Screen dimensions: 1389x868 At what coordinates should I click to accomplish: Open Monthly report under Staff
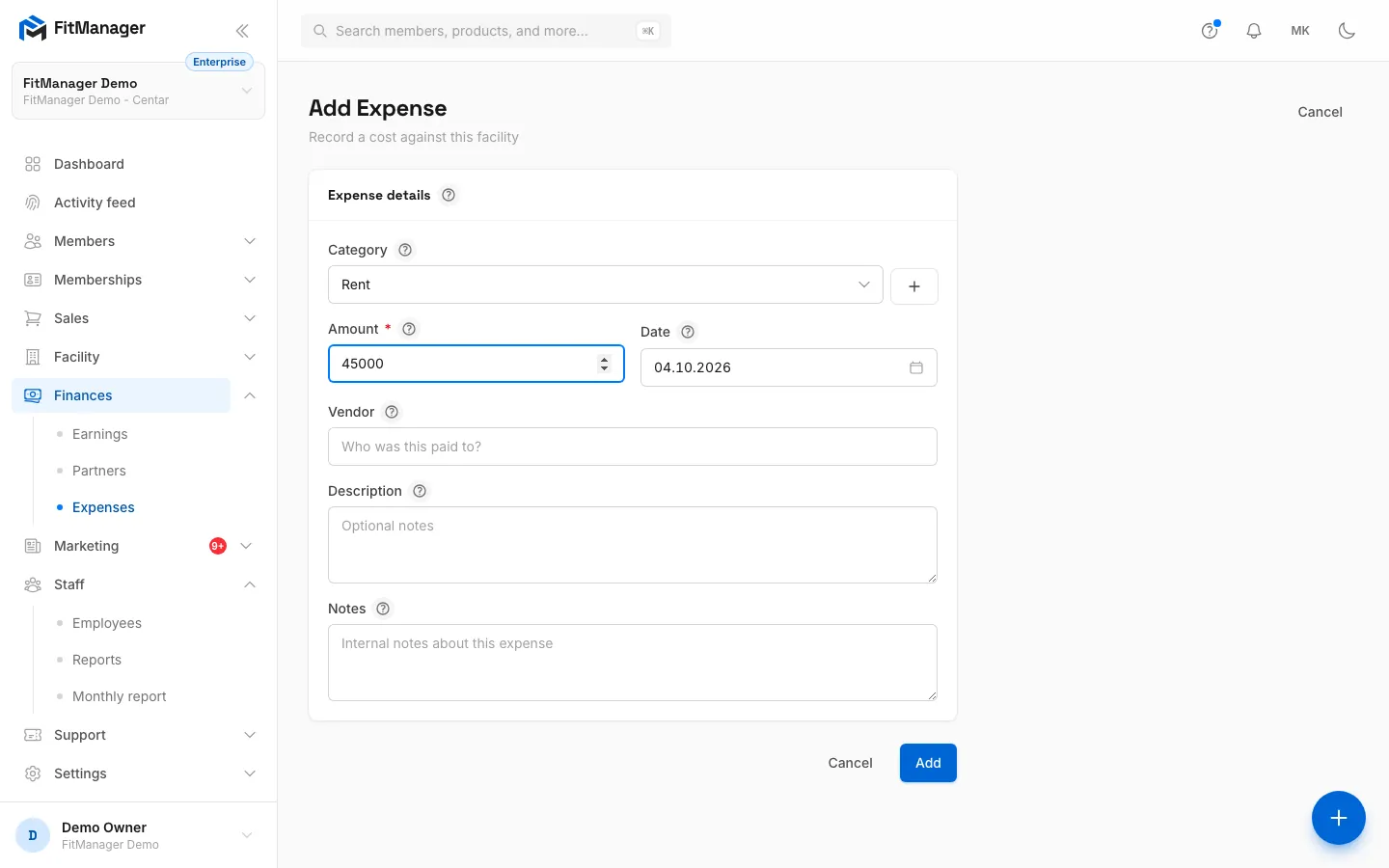tap(120, 696)
